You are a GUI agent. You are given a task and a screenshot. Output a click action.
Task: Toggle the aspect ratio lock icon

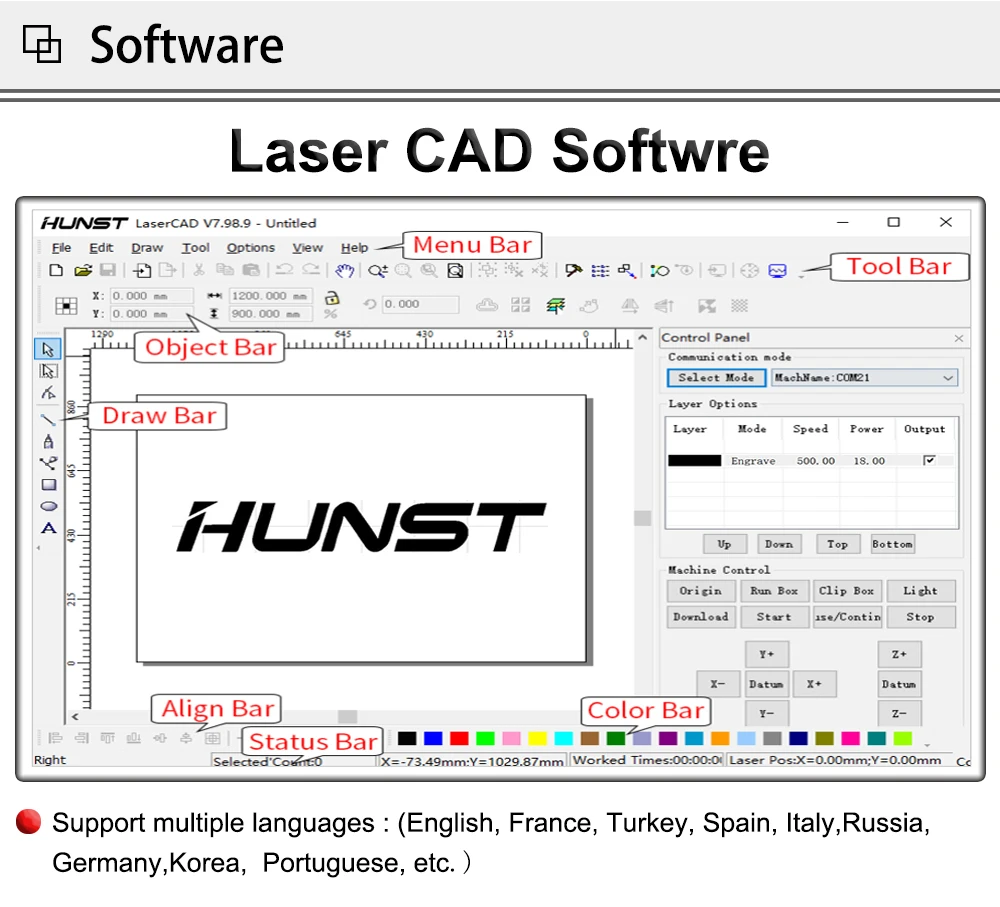tap(332, 298)
